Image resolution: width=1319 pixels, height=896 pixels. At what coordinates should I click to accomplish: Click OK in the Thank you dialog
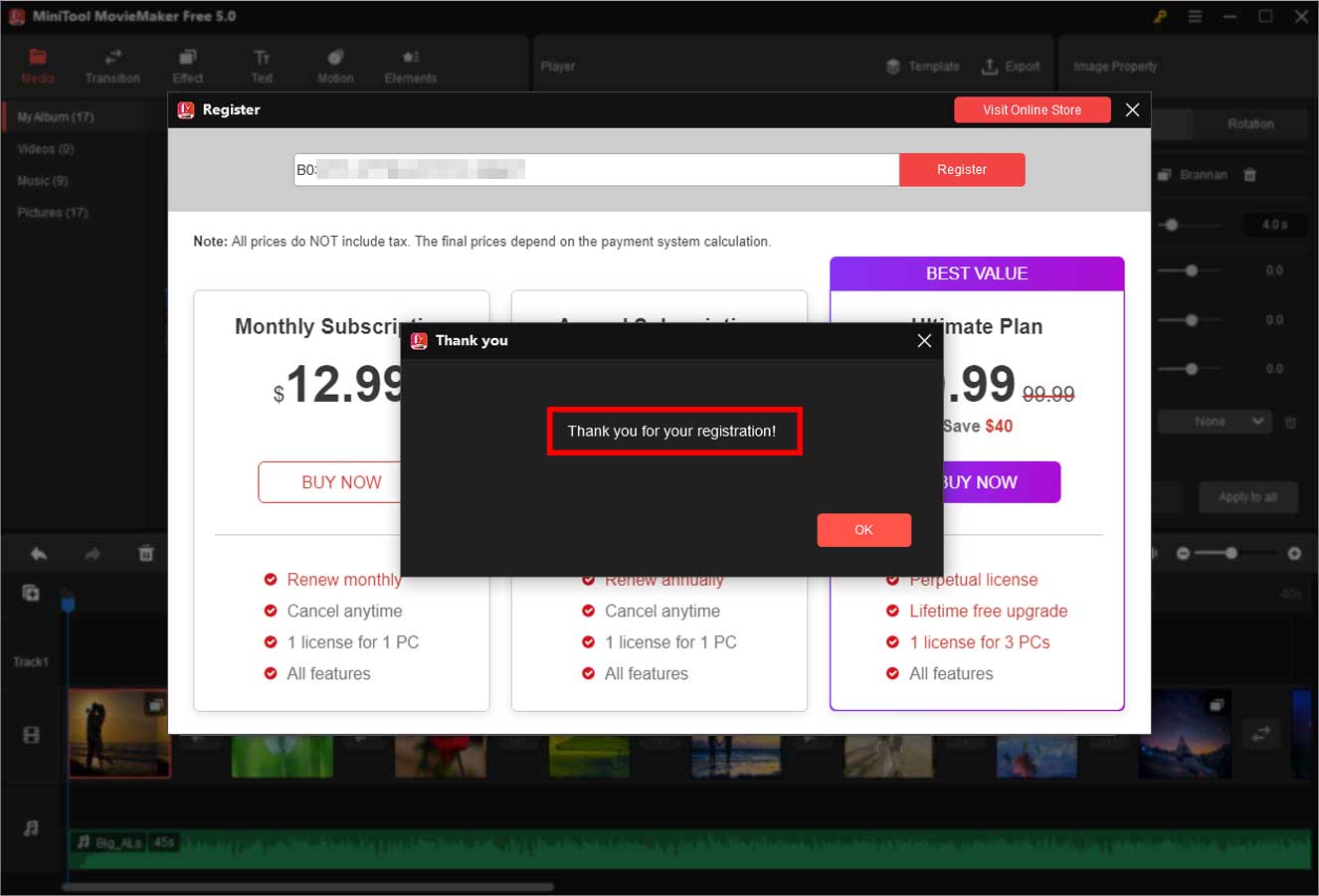point(863,530)
